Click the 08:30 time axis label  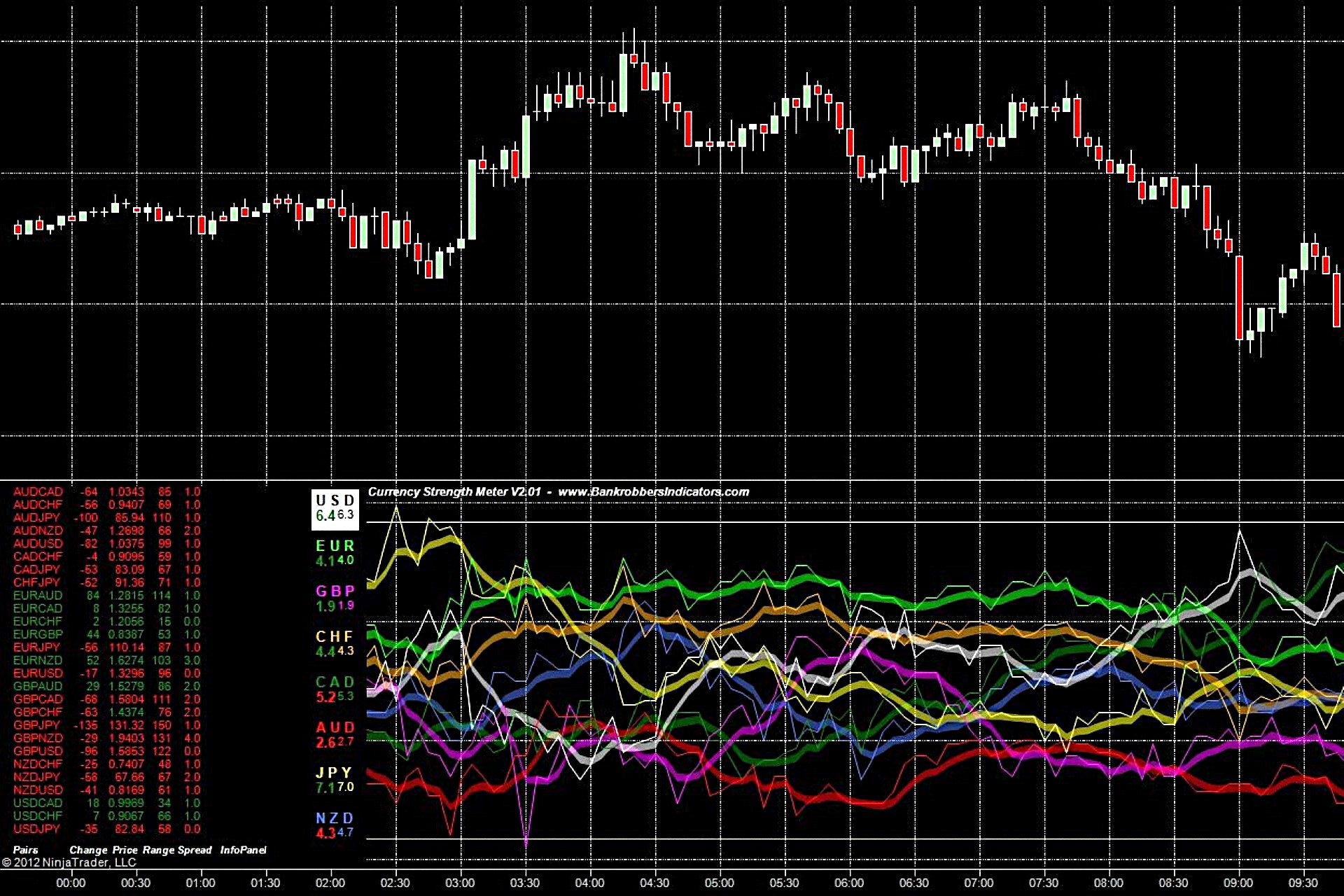coord(1173,883)
